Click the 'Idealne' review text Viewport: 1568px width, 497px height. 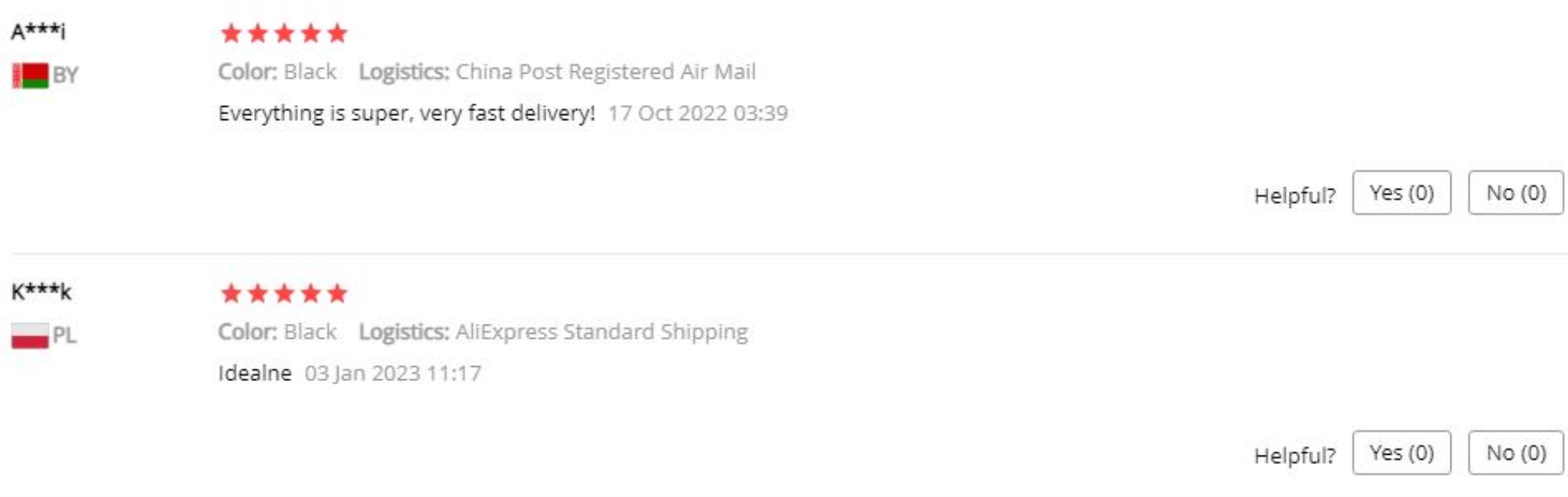click(x=255, y=373)
